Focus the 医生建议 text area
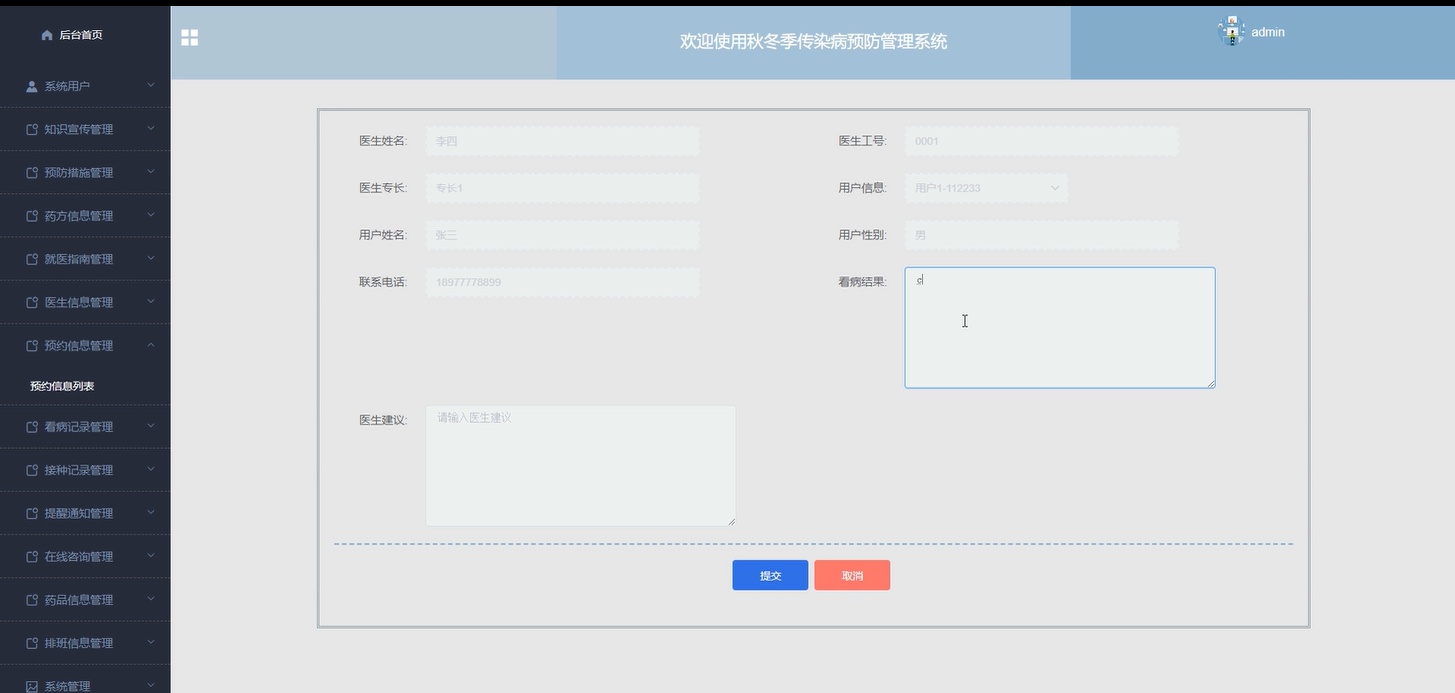The height and width of the screenshot is (693, 1455). (581, 465)
